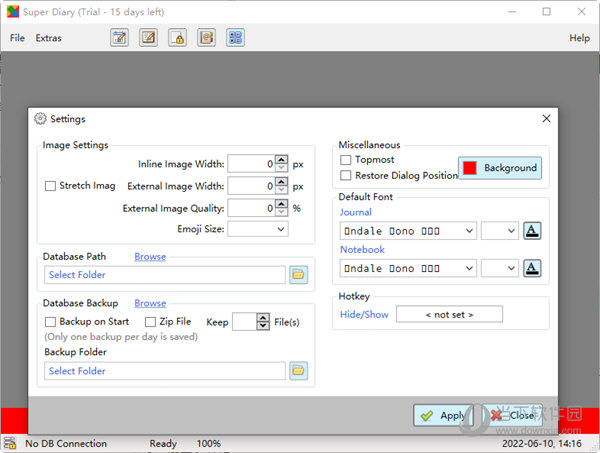The width and height of the screenshot is (600, 453).
Task: Click the Close button in Settings
Action: (x=513, y=415)
